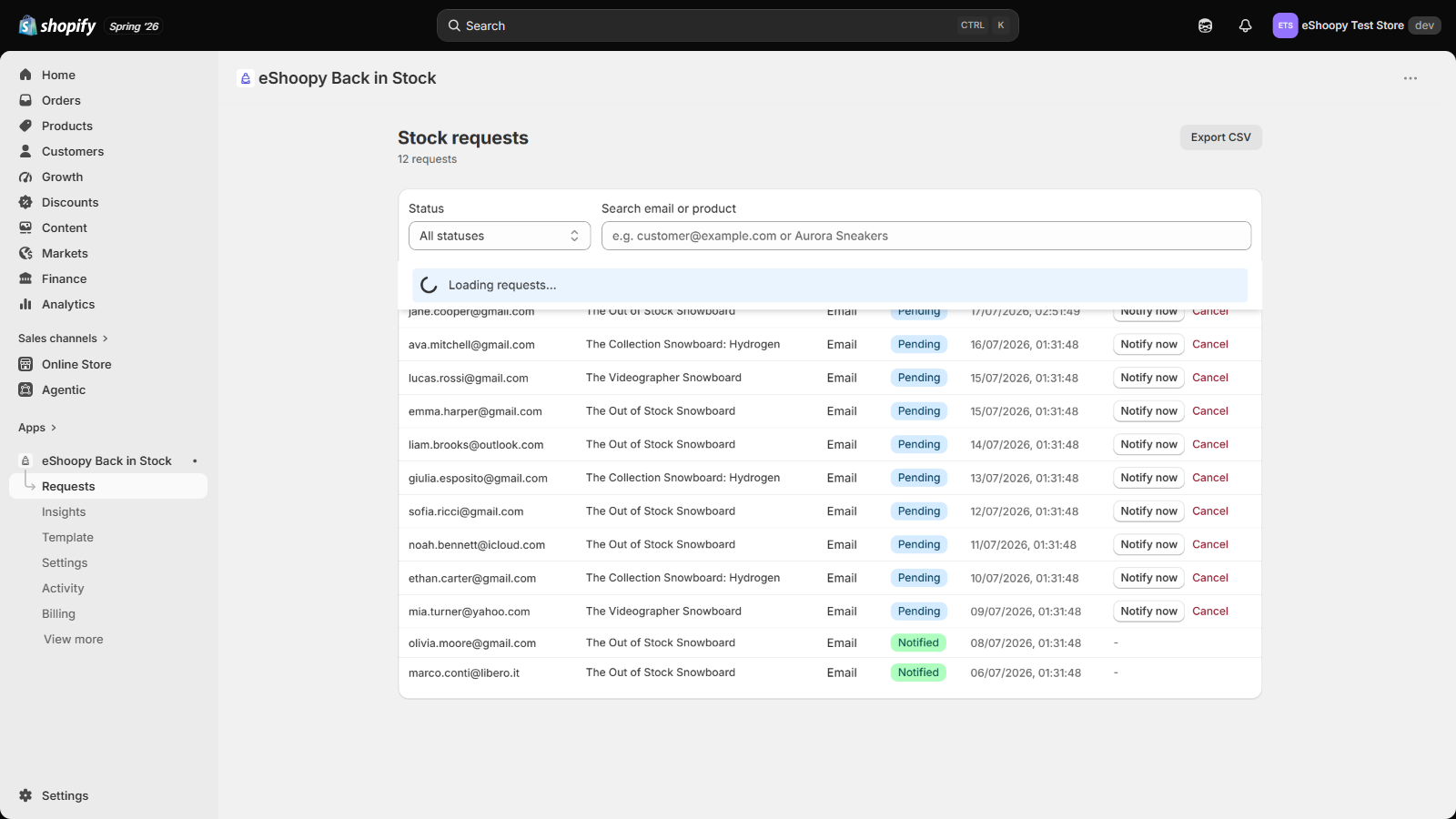
Task: Open the Template page in app menu
Action: pos(67,538)
